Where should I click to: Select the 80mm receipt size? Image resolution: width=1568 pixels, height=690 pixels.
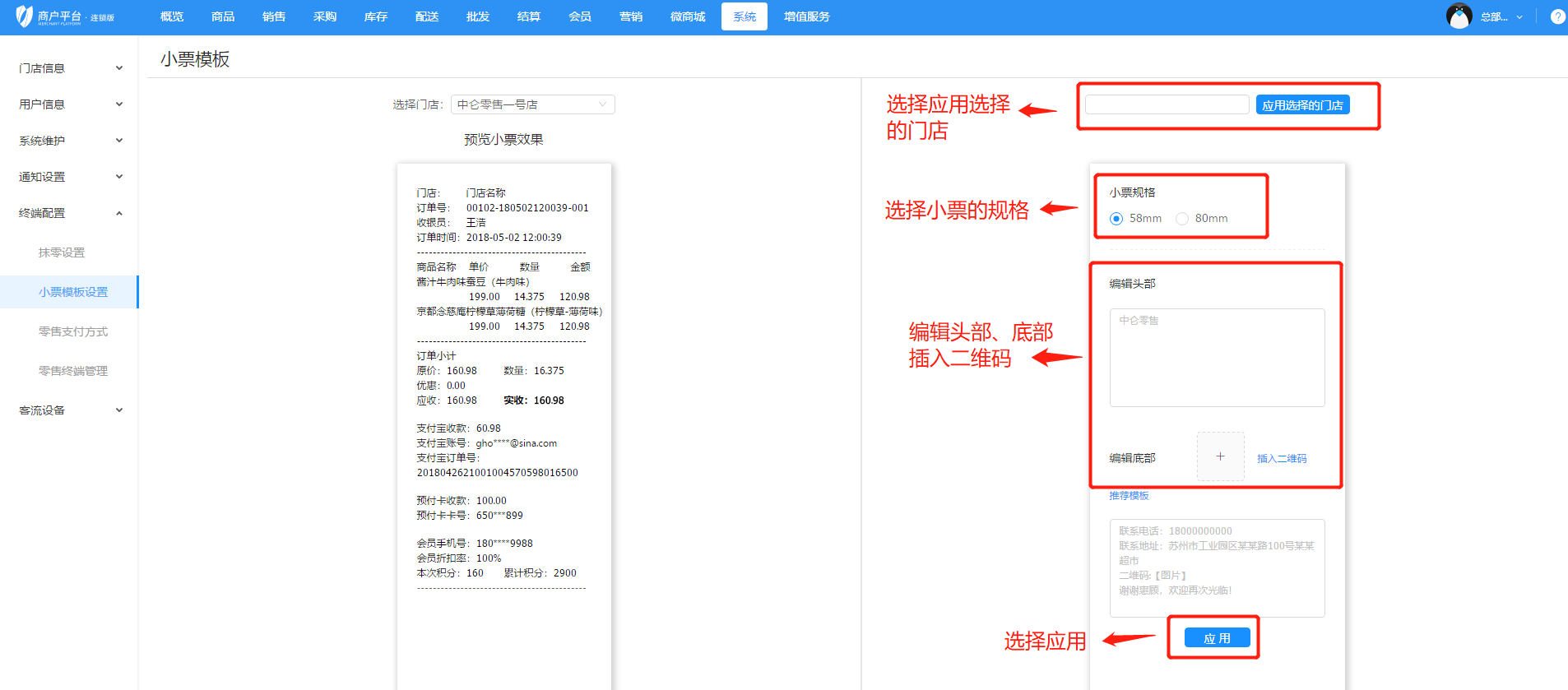(x=1182, y=219)
